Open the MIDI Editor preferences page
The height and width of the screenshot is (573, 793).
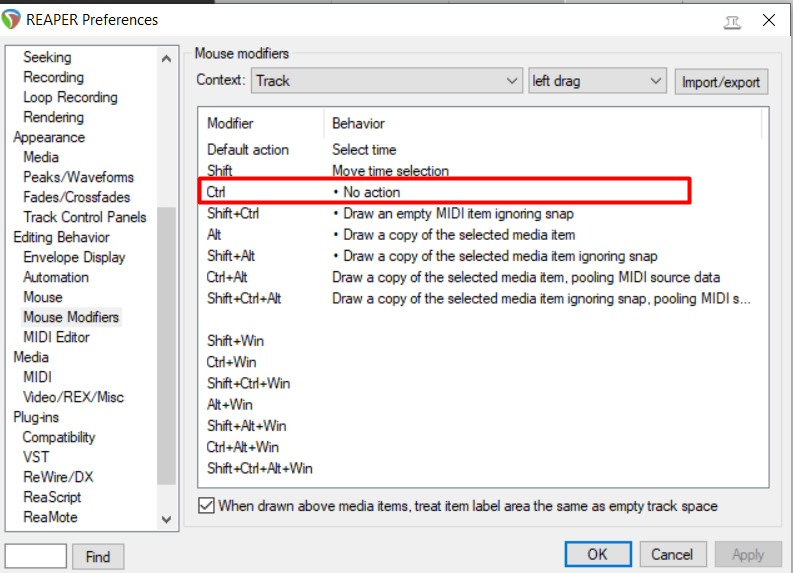coord(56,337)
